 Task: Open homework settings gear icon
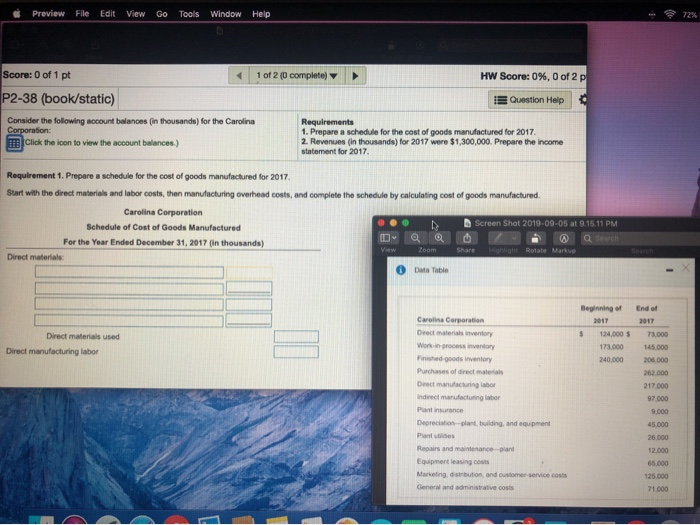[x=583, y=99]
